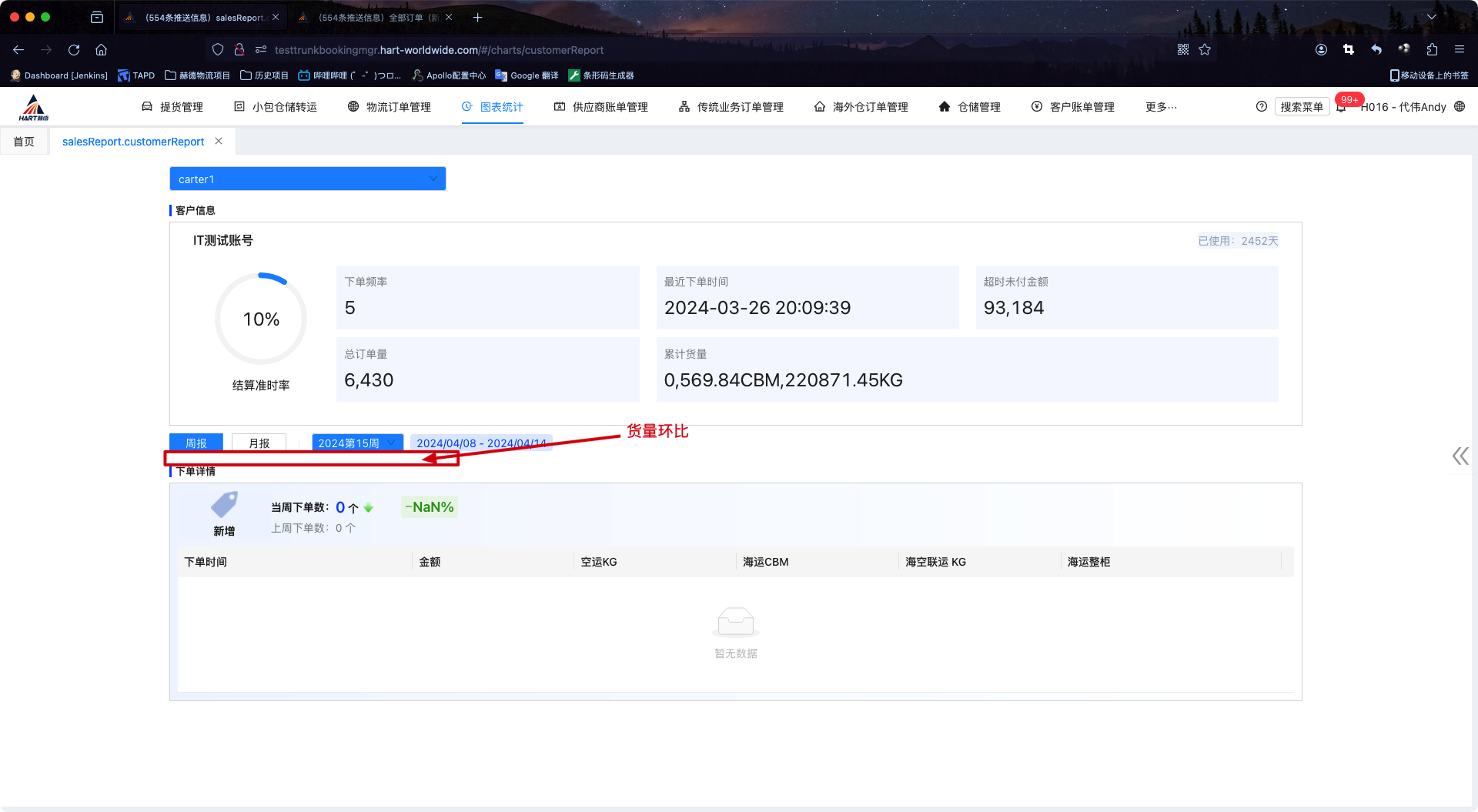Open the help question mark icon
This screenshot has height=812, width=1478.
1261,107
